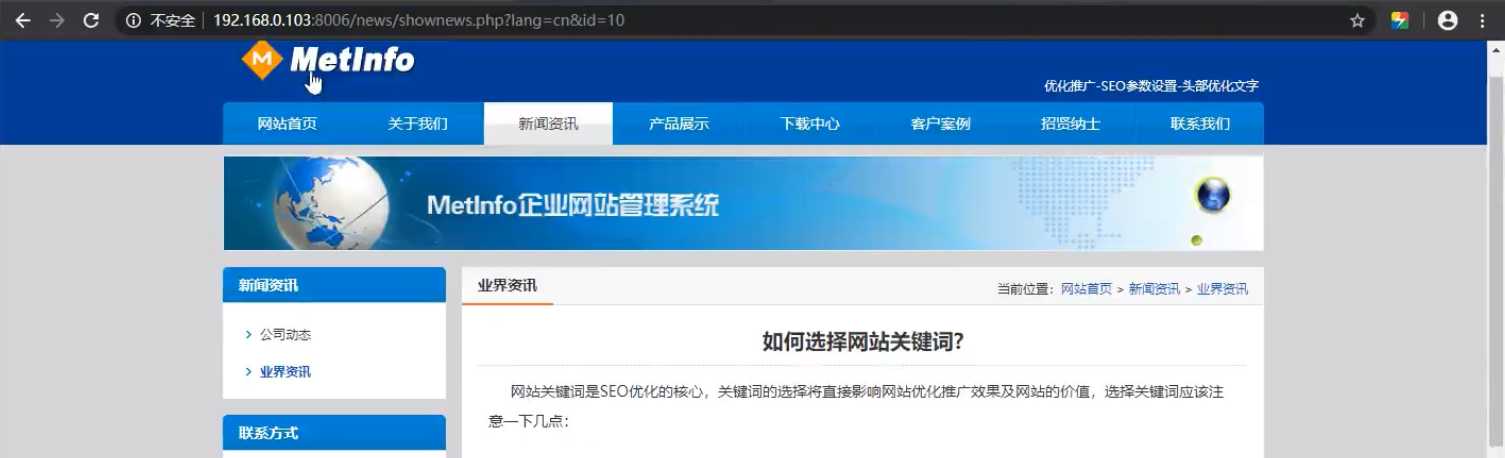
Task: Click the browser back arrow
Action: [22, 20]
